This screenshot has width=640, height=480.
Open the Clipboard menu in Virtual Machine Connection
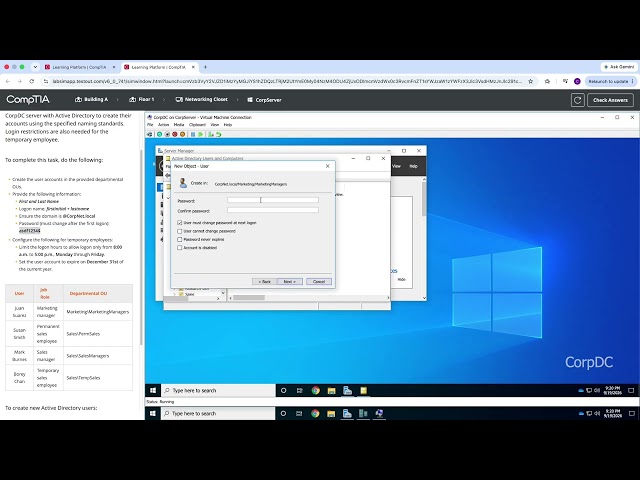pos(197,125)
